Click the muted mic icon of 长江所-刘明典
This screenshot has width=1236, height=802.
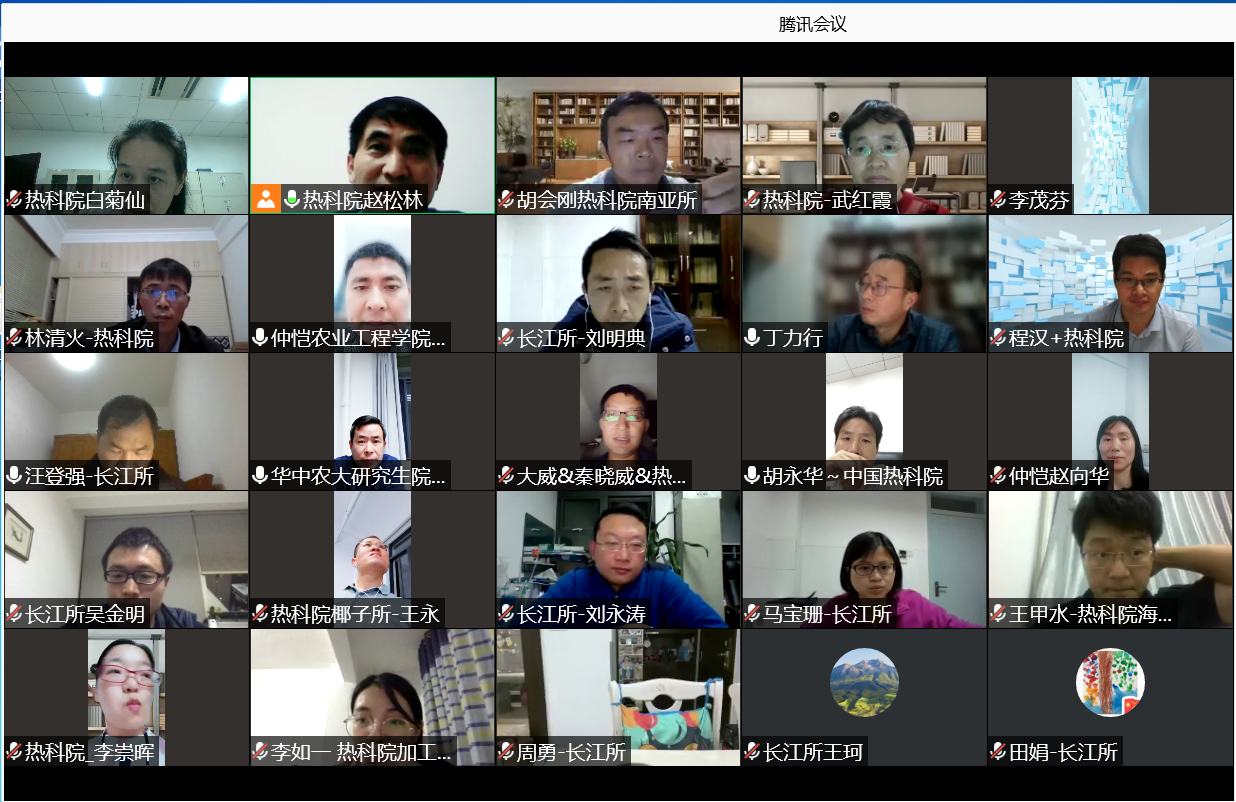click(506, 338)
